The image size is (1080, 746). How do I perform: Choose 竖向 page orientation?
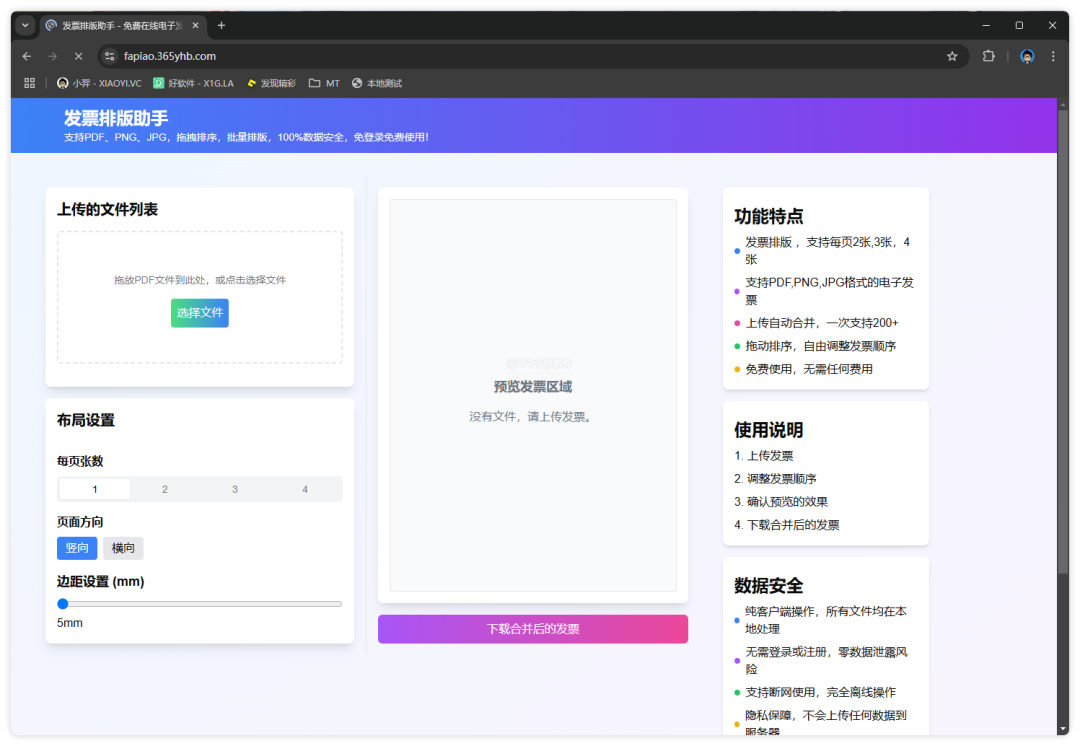click(x=77, y=548)
